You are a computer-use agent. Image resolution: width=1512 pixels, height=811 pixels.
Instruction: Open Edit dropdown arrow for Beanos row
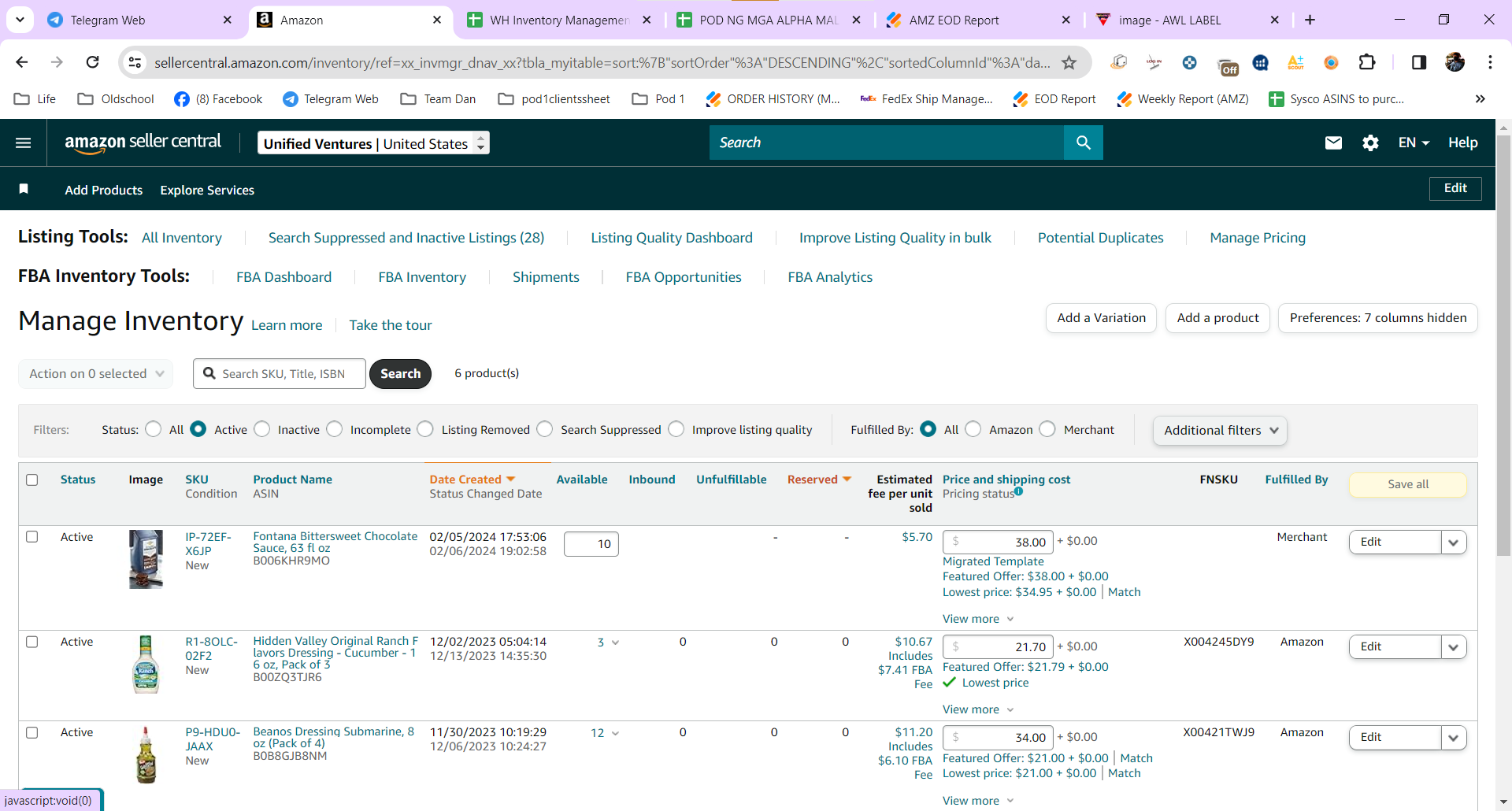1454,738
